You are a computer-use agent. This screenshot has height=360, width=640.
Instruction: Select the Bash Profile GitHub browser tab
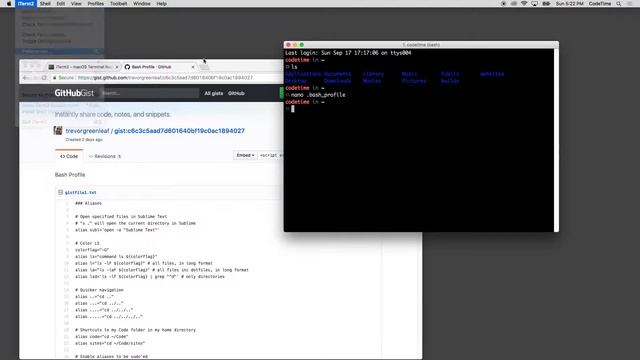(x=157, y=67)
